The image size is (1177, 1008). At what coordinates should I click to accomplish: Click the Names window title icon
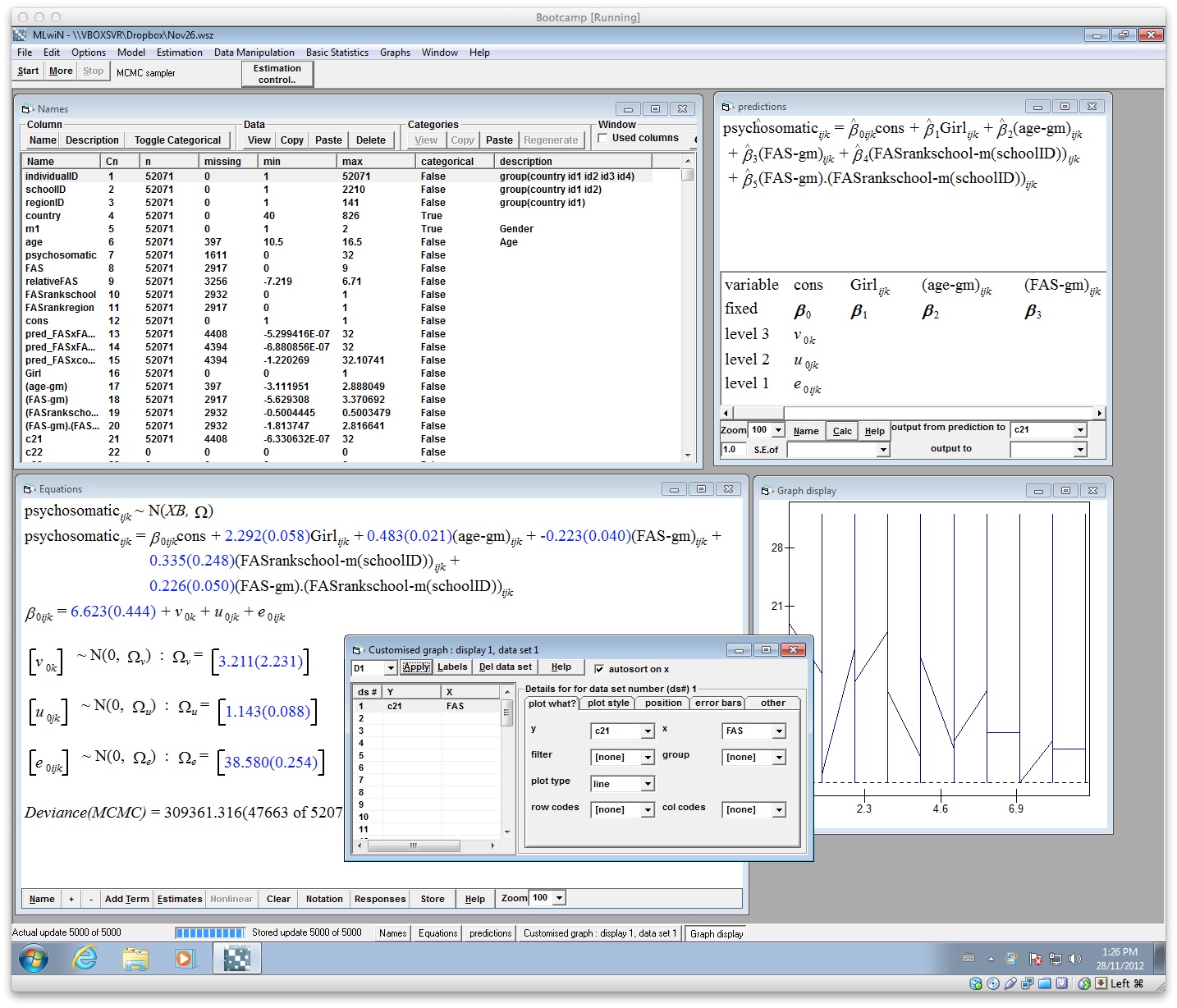coord(27,109)
